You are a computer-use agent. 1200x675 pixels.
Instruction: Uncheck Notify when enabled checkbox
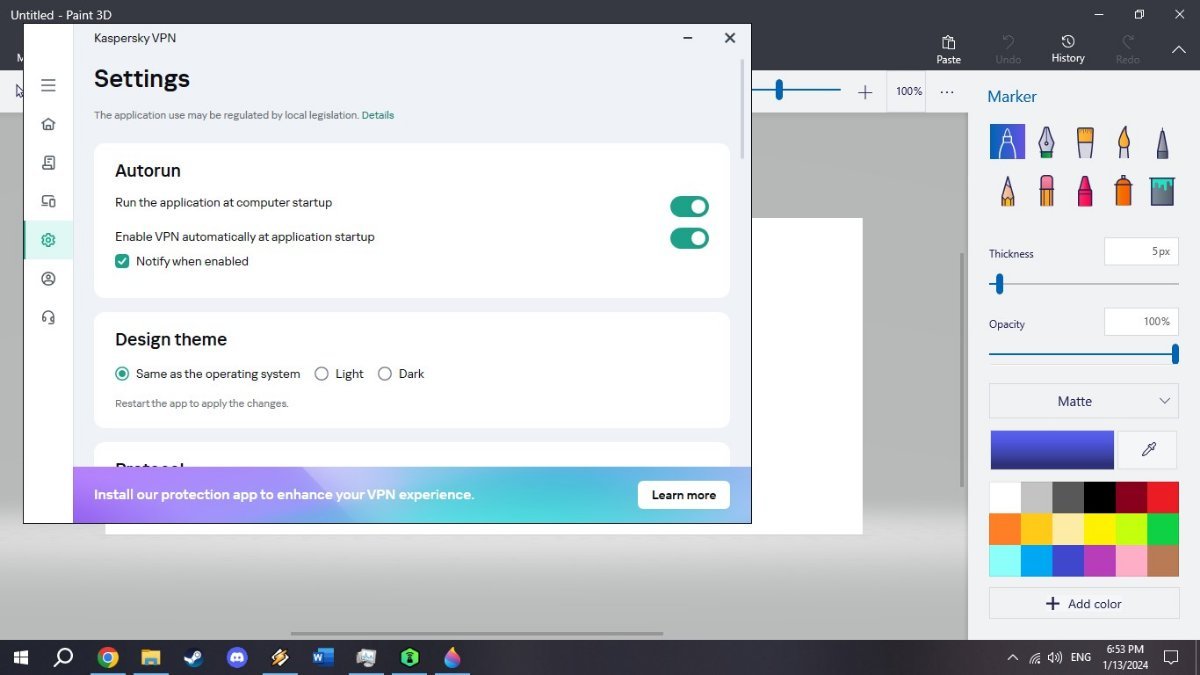pos(122,261)
